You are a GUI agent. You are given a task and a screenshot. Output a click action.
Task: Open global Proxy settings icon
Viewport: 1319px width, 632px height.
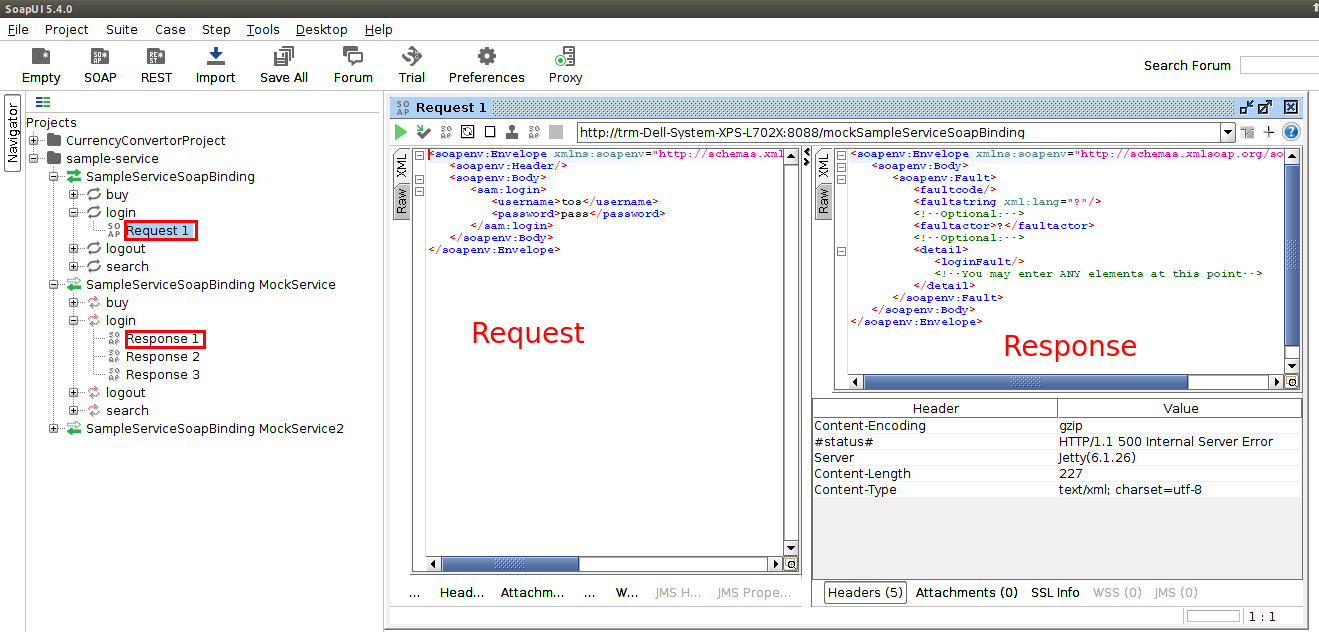[x=565, y=63]
